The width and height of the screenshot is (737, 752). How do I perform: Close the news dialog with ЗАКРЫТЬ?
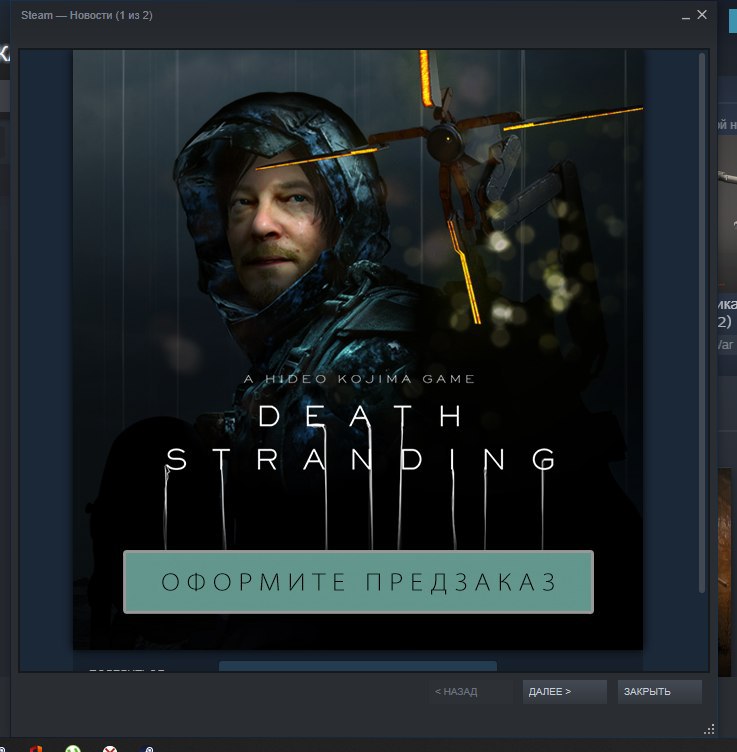[x=659, y=692]
